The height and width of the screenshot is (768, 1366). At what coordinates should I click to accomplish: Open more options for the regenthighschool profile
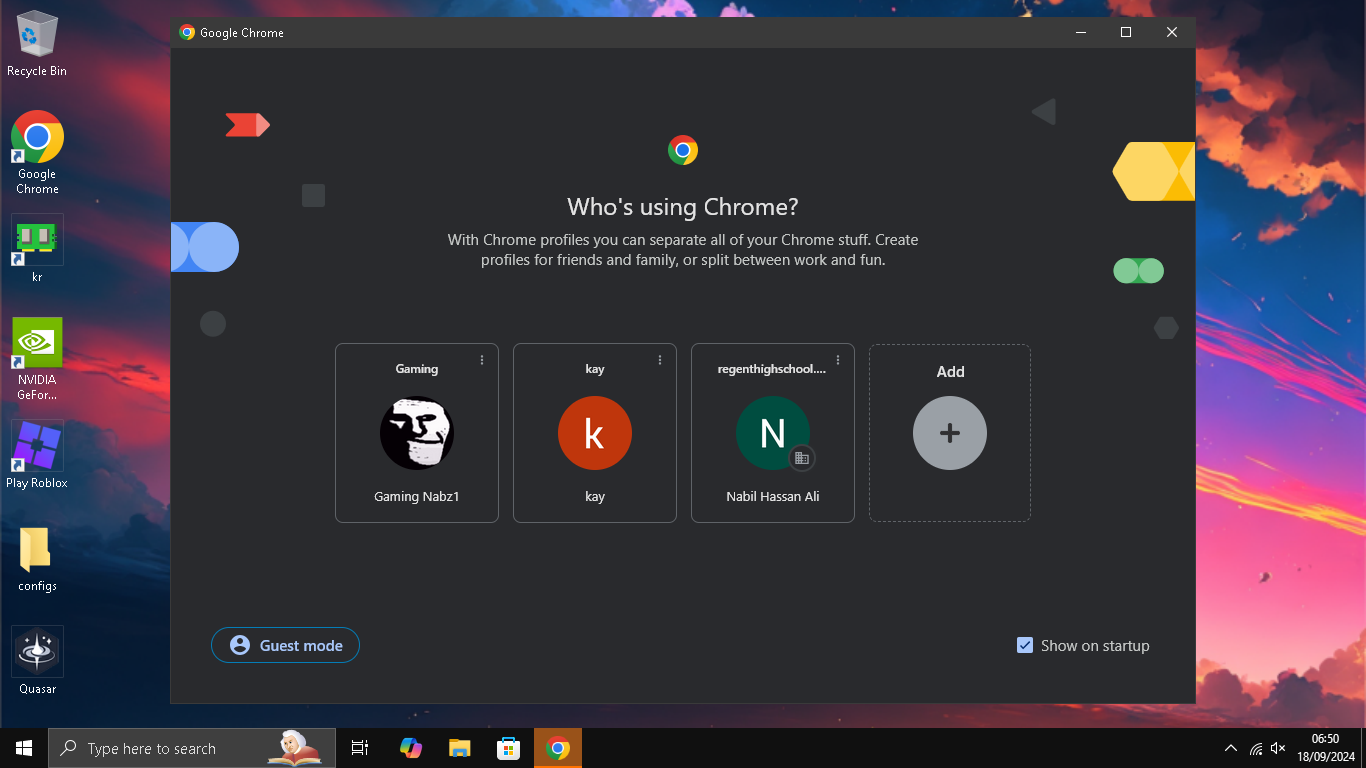(838, 360)
